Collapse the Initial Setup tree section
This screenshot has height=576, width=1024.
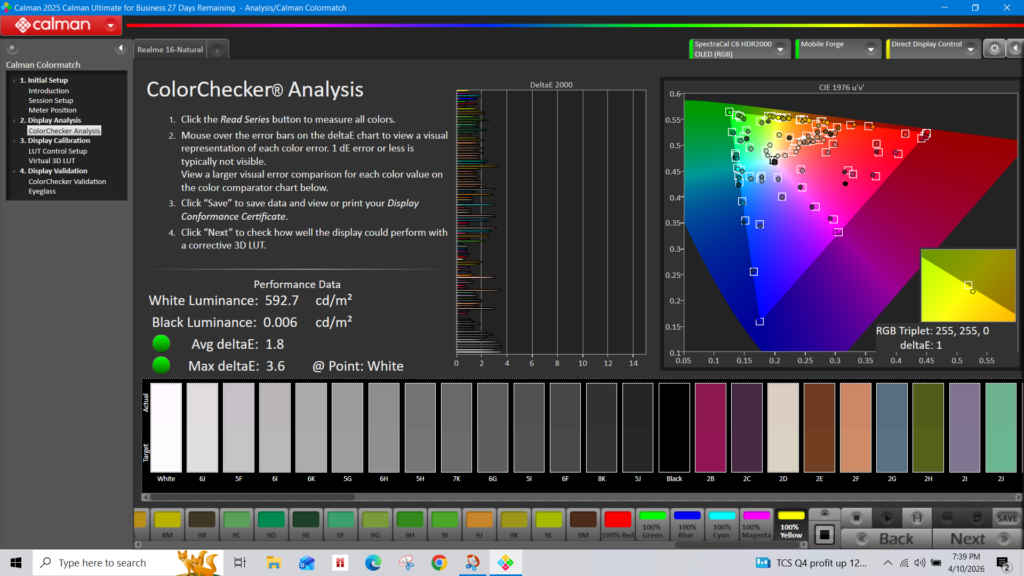[x=13, y=80]
